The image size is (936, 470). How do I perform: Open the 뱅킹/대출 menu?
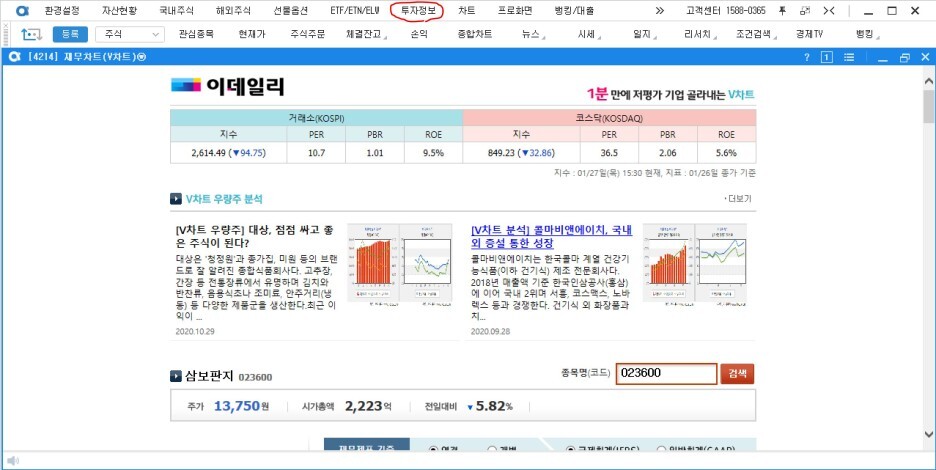tap(574, 11)
